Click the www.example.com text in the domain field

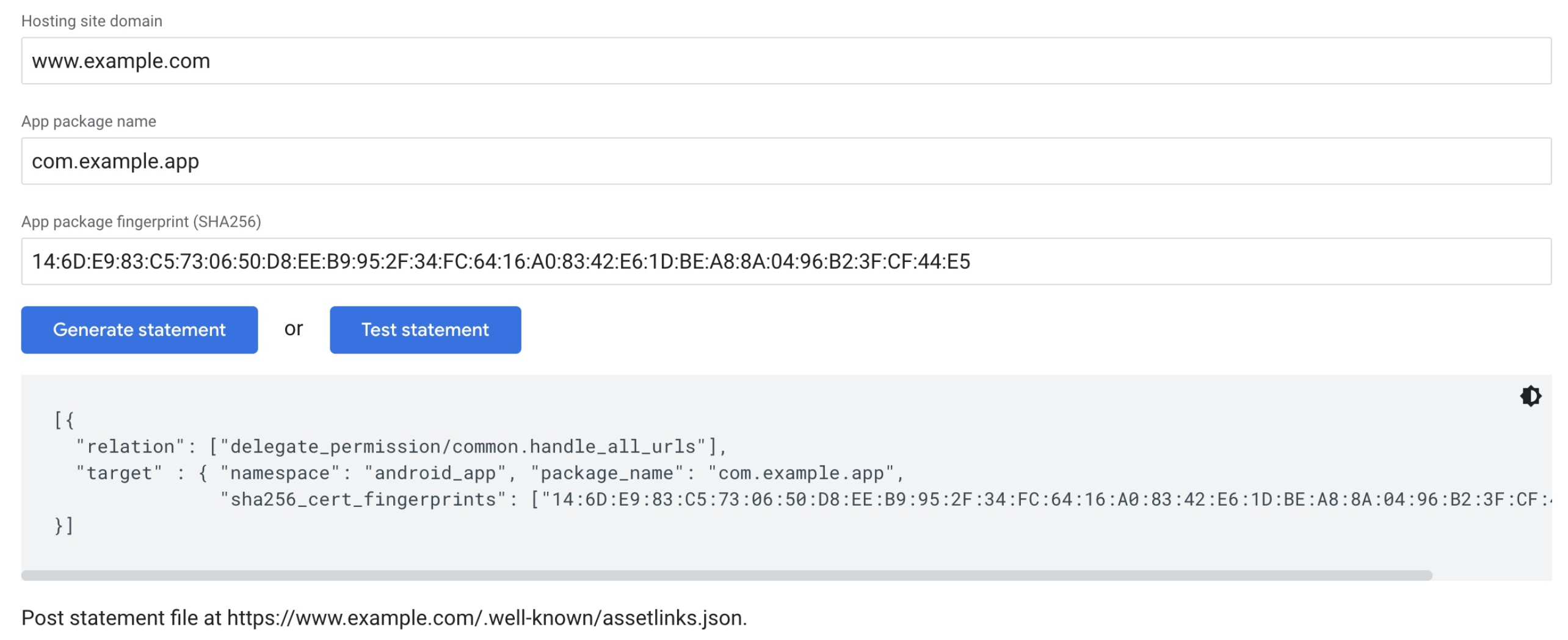coord(121,61)
